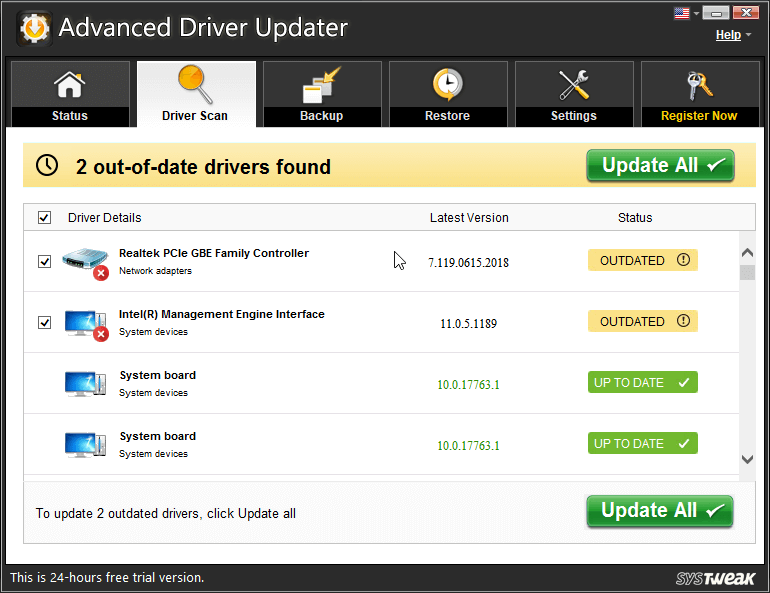The width and height of the screenshot is (770, 593).
Task: Click the Realtek network adapter device icon
Action: [85, 263]
